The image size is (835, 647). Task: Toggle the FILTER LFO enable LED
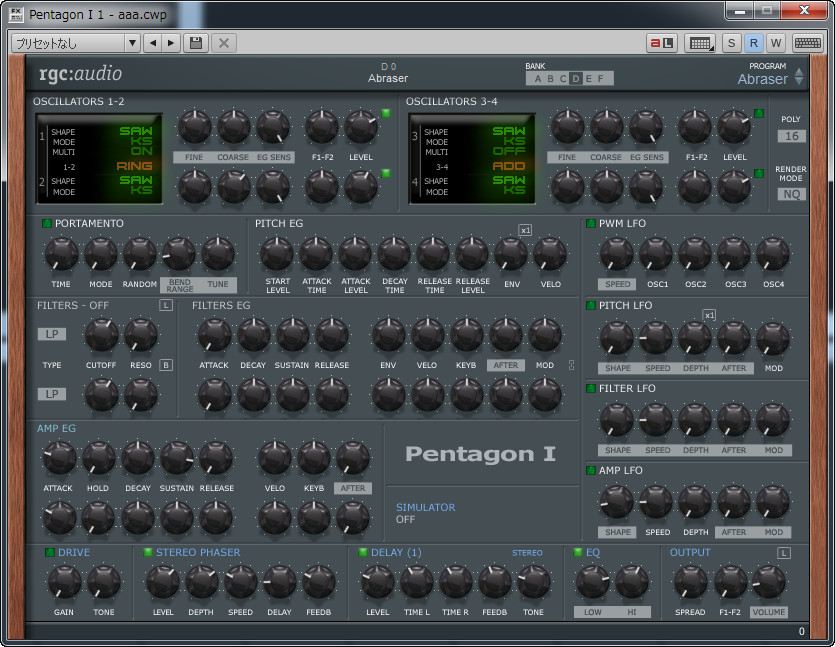click(x=591, y=389)
